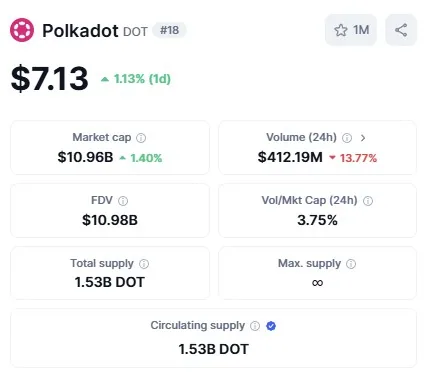Click the Polkadot name heading
Image resolution: width=424 pixels, height=372 pixels.
80,31
